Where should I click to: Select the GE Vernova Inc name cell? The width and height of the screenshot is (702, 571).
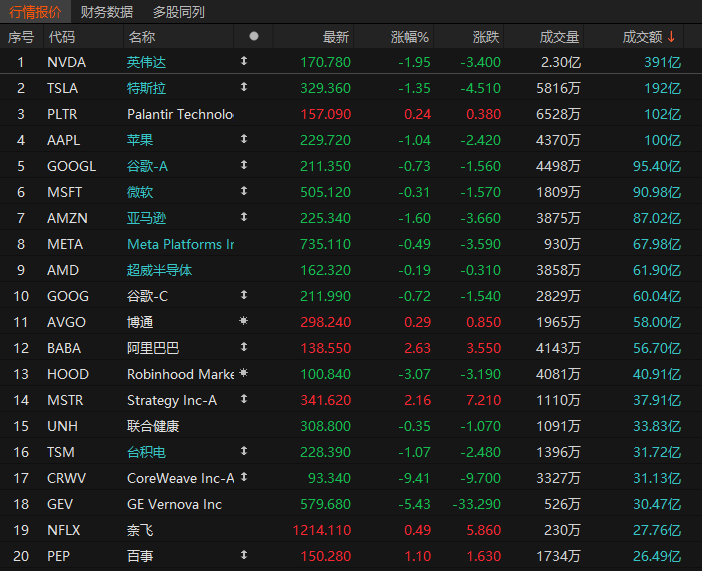(x=175, y=504)
